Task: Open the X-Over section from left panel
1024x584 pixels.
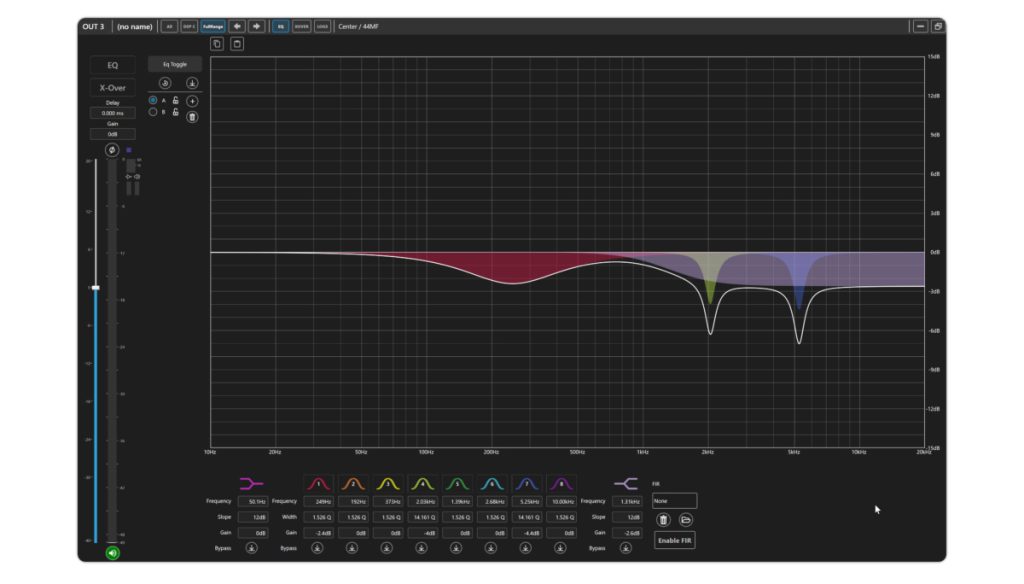Action: [112, 88]
